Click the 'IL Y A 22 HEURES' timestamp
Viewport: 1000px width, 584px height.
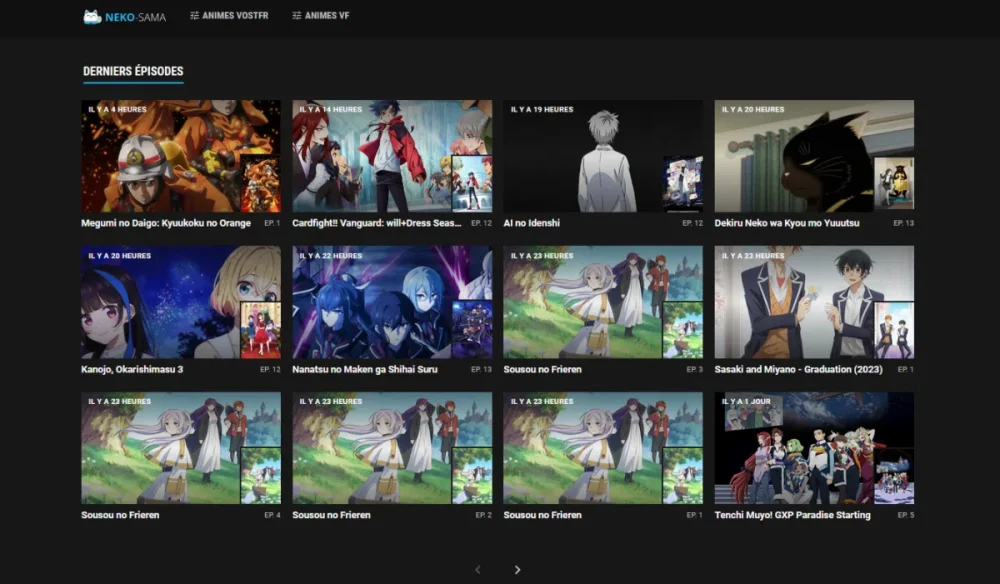[330, 256]
